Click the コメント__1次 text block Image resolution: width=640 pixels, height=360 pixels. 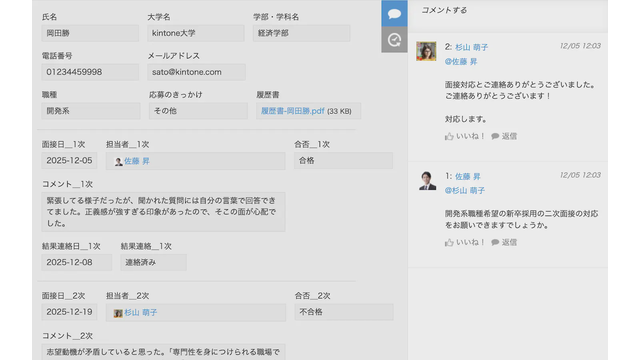163,212
